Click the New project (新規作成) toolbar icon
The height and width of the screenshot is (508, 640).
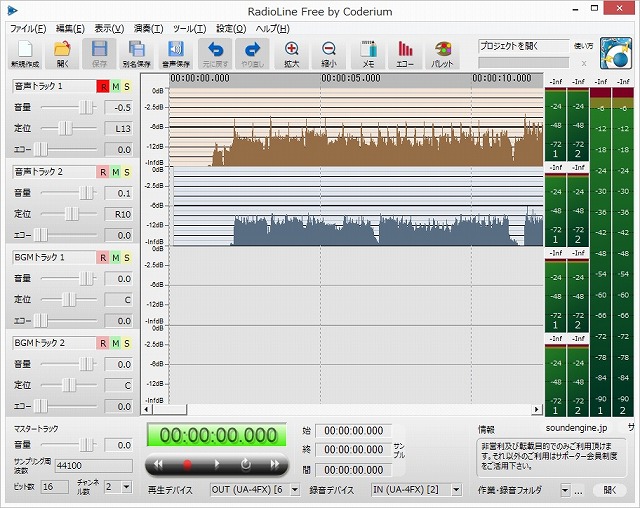(x=25, y=54)
